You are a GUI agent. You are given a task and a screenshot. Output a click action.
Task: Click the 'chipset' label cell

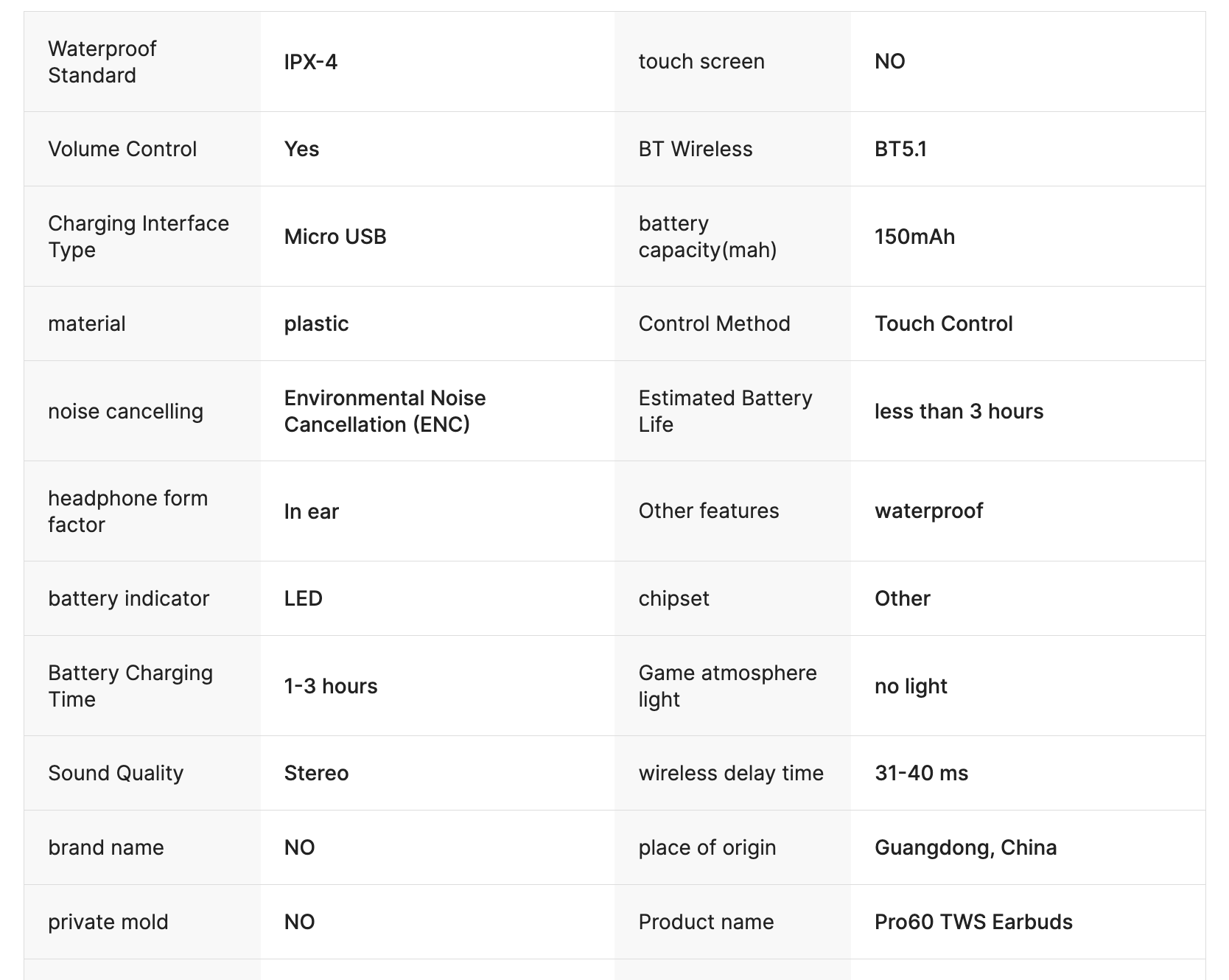click(673, 598)
